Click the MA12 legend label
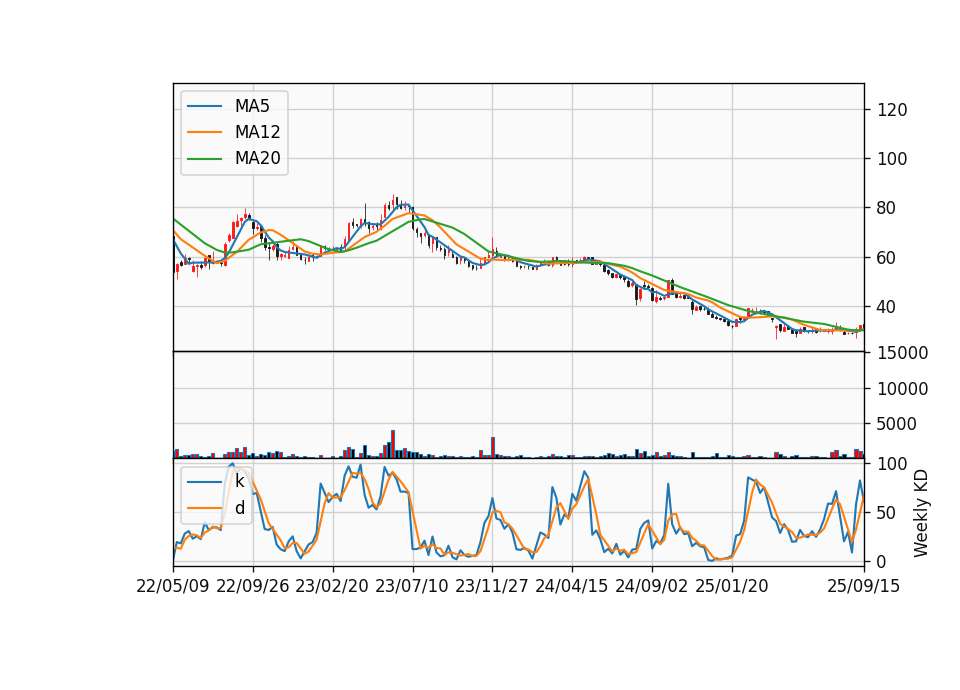Image resolution: width=960 pixels, height=690 pixels. tap(257, 132)
